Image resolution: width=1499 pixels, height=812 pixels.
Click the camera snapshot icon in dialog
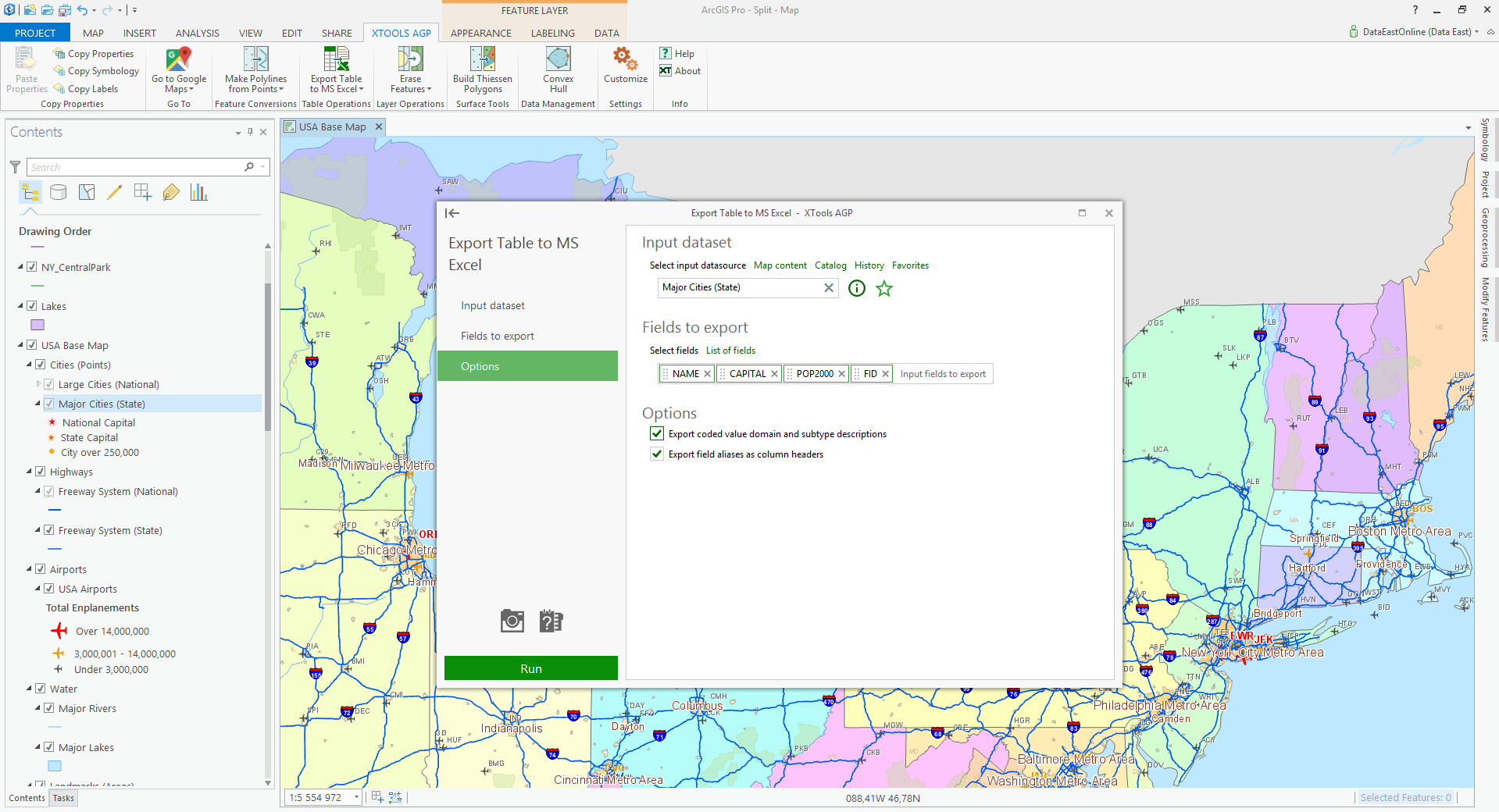pyautogui.click(x=512, y=621)
